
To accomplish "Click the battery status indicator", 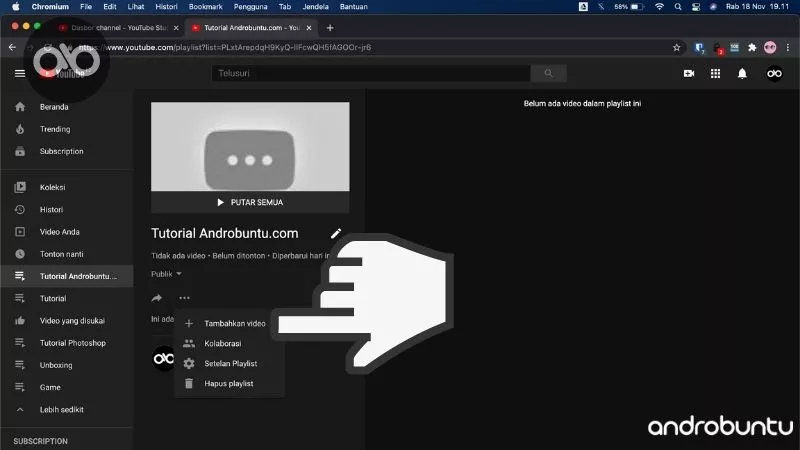I will click(x=637, y=7).
